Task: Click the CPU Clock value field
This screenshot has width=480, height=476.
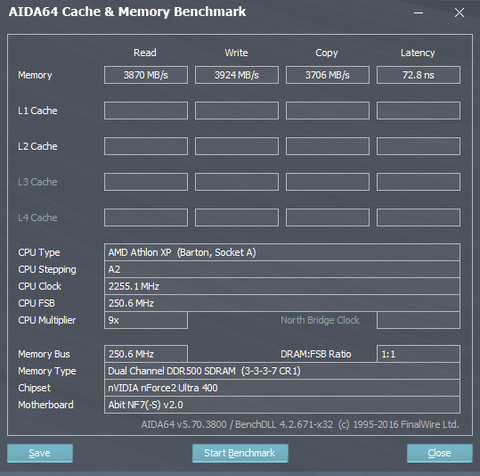Action: 282,286
